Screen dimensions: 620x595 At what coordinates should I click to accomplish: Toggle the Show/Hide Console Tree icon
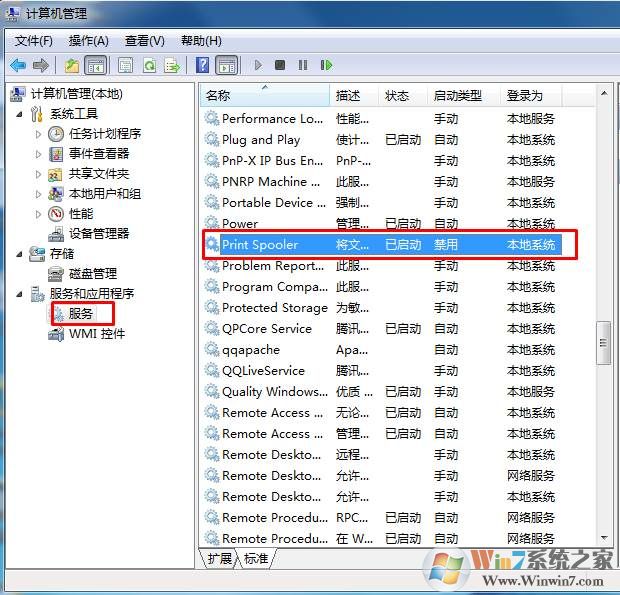[95, 65]
